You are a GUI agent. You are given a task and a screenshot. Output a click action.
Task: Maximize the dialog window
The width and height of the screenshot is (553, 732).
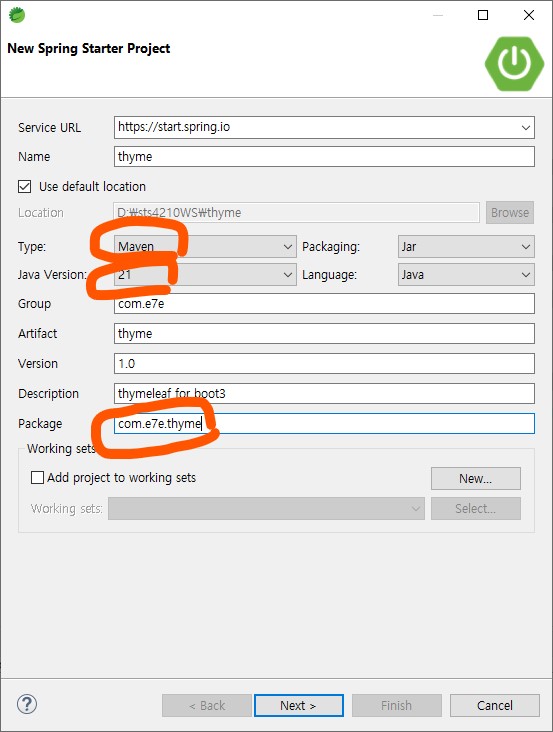483,15
